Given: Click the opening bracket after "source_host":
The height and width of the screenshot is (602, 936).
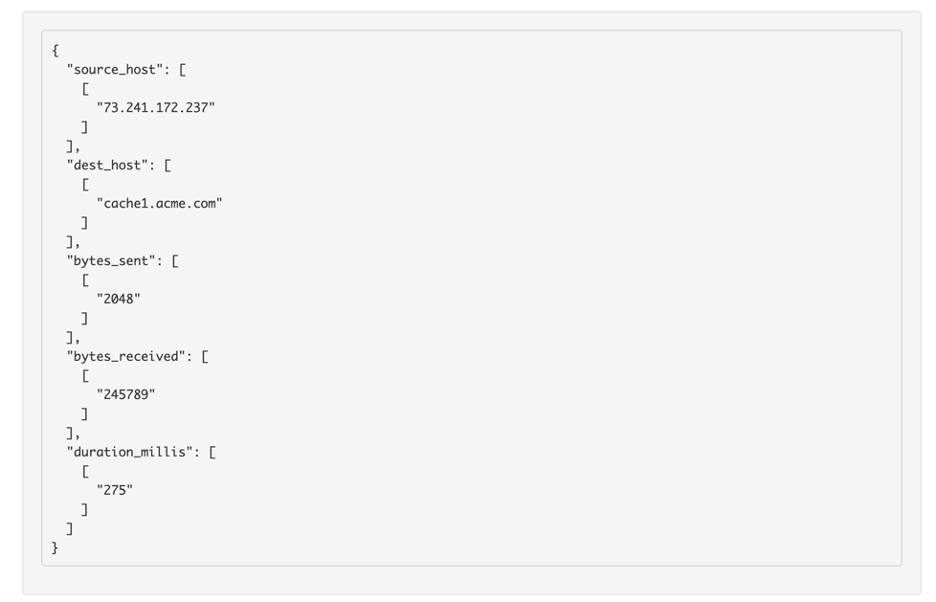Looking at the screenshot, I should tap(183, 70).
